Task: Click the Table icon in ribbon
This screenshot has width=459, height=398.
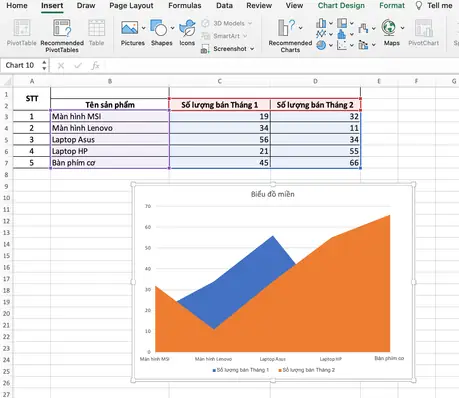Action: [x=96, y=28]
